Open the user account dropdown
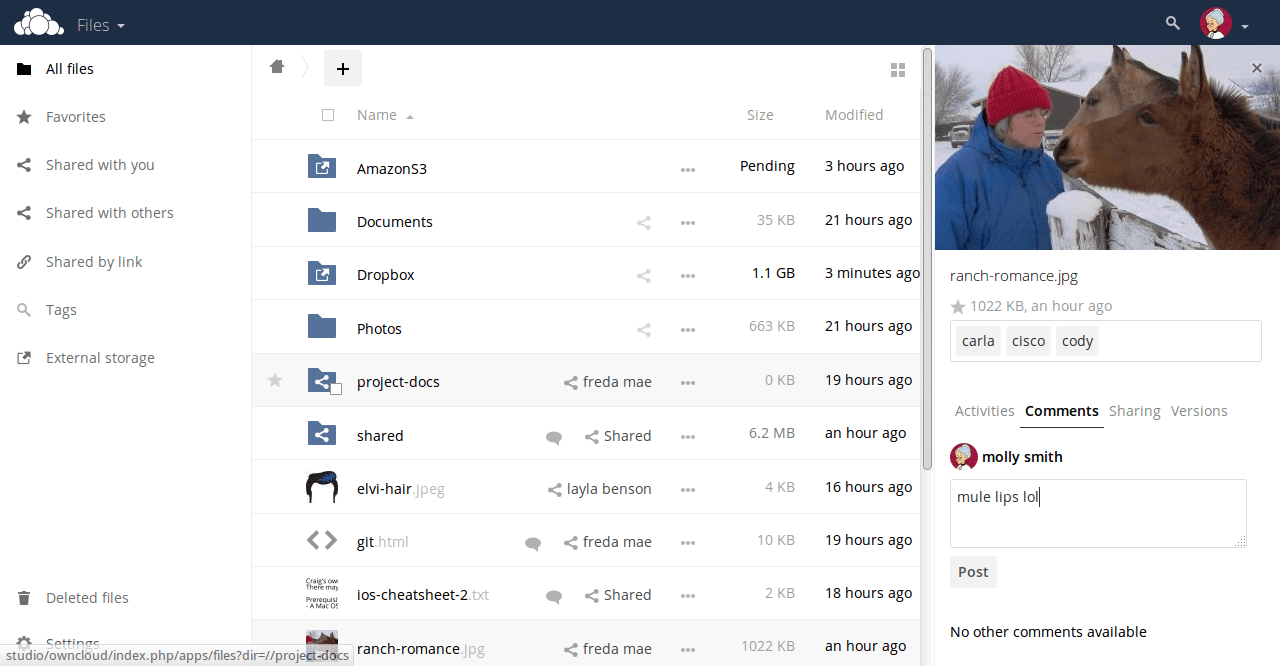This screenshot has width=1280, height=666. 1225,22
